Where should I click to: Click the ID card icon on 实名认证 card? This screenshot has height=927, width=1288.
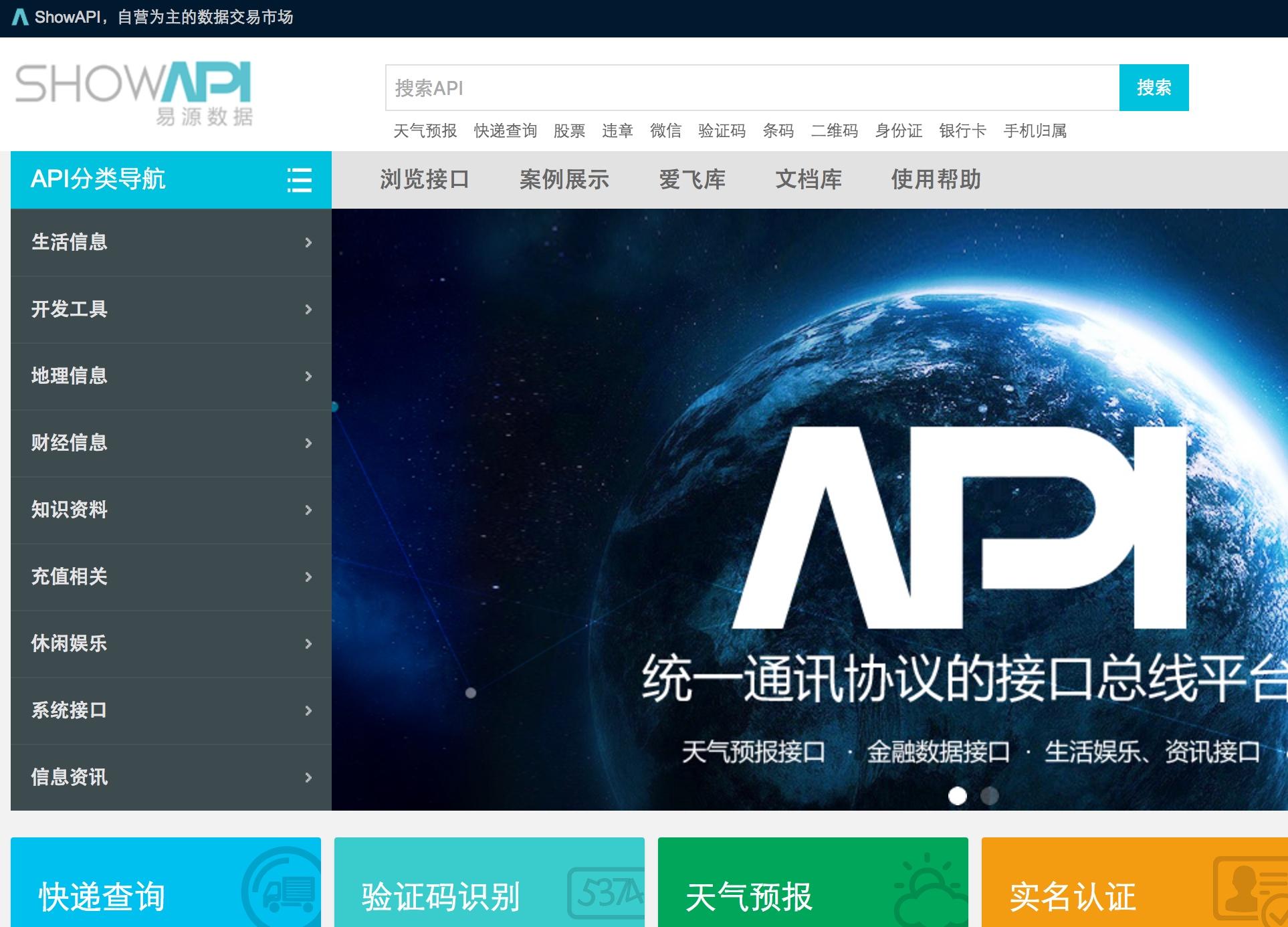pyautogui.click(x=1250, y=891)
